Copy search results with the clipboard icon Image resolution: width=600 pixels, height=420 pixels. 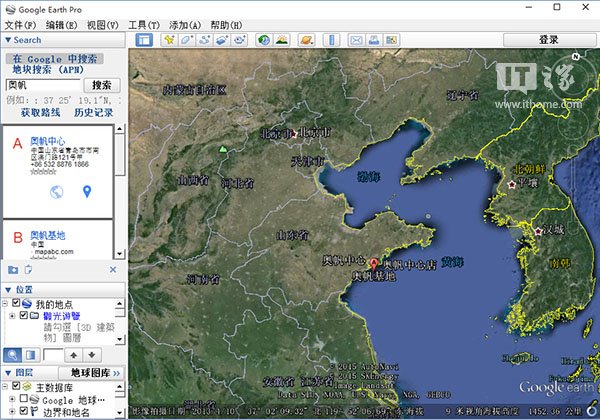28,270
